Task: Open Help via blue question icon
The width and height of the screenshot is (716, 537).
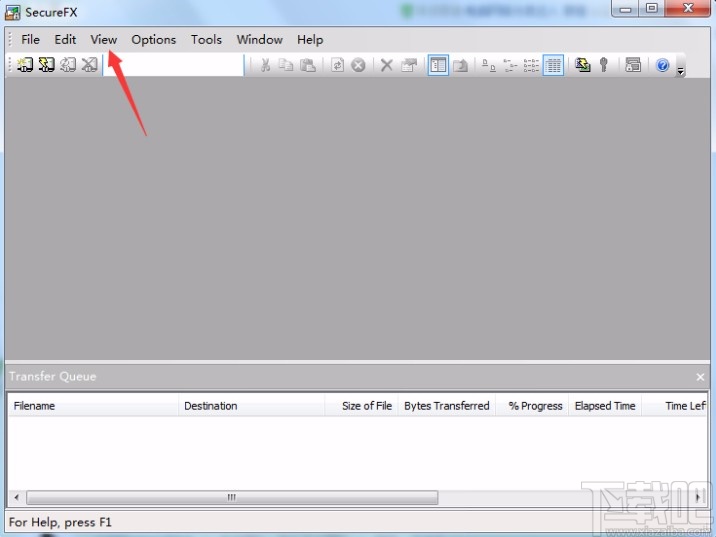Action: [663, 65]
